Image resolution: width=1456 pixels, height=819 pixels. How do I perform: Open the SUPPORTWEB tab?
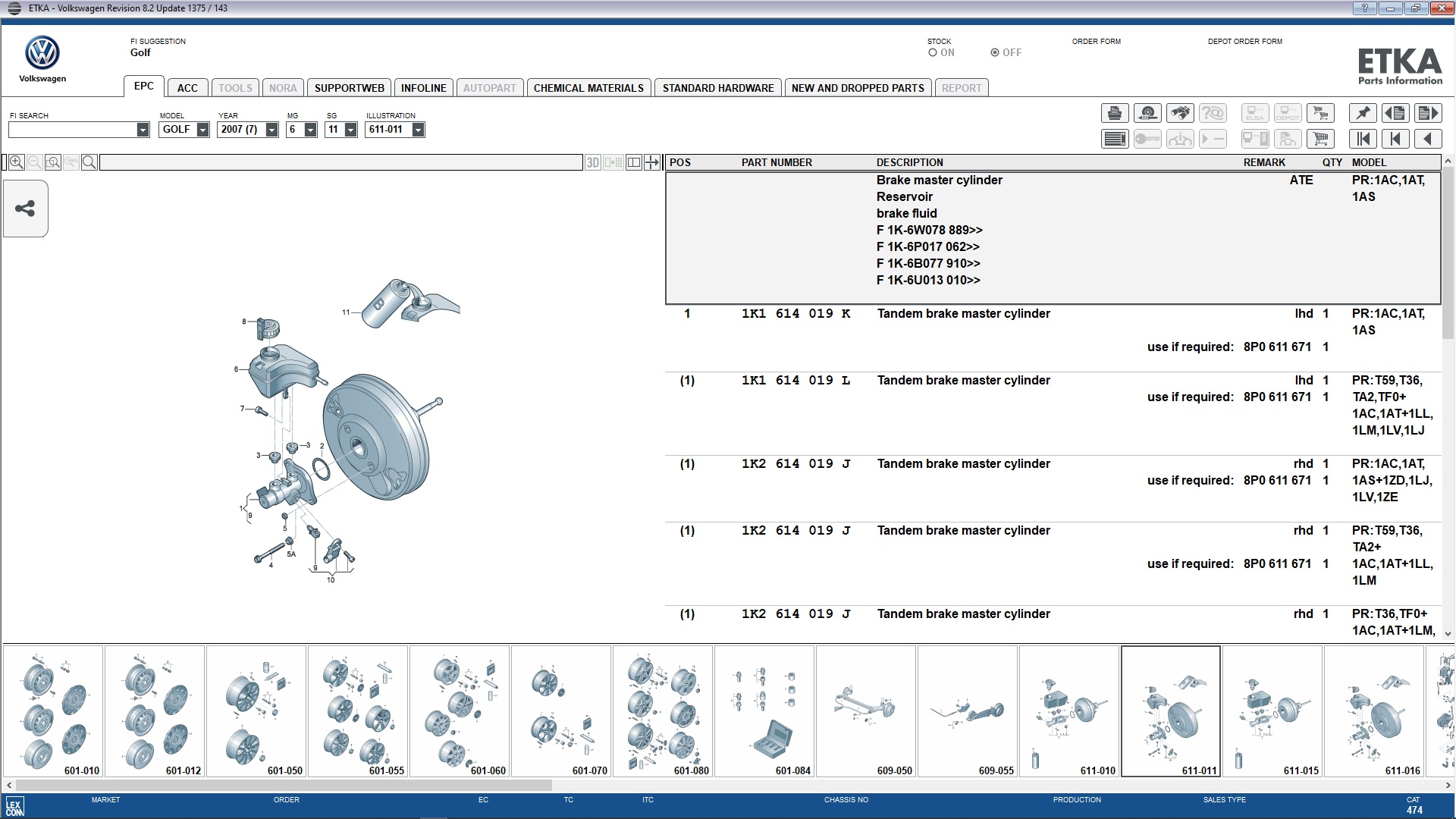coord(350,88)
